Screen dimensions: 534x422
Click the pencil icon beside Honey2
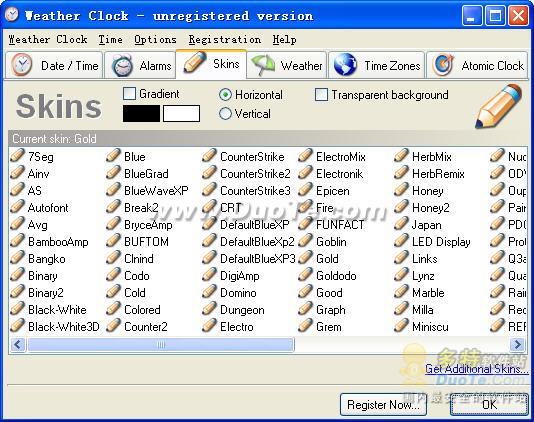402,207
